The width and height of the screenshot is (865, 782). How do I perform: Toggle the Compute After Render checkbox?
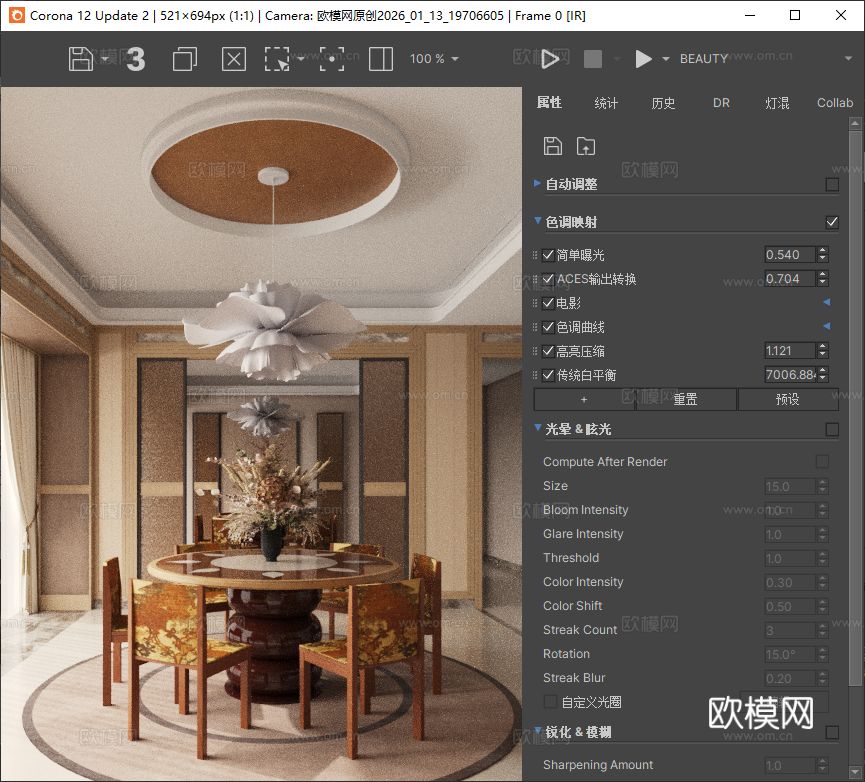pos(822,461)
